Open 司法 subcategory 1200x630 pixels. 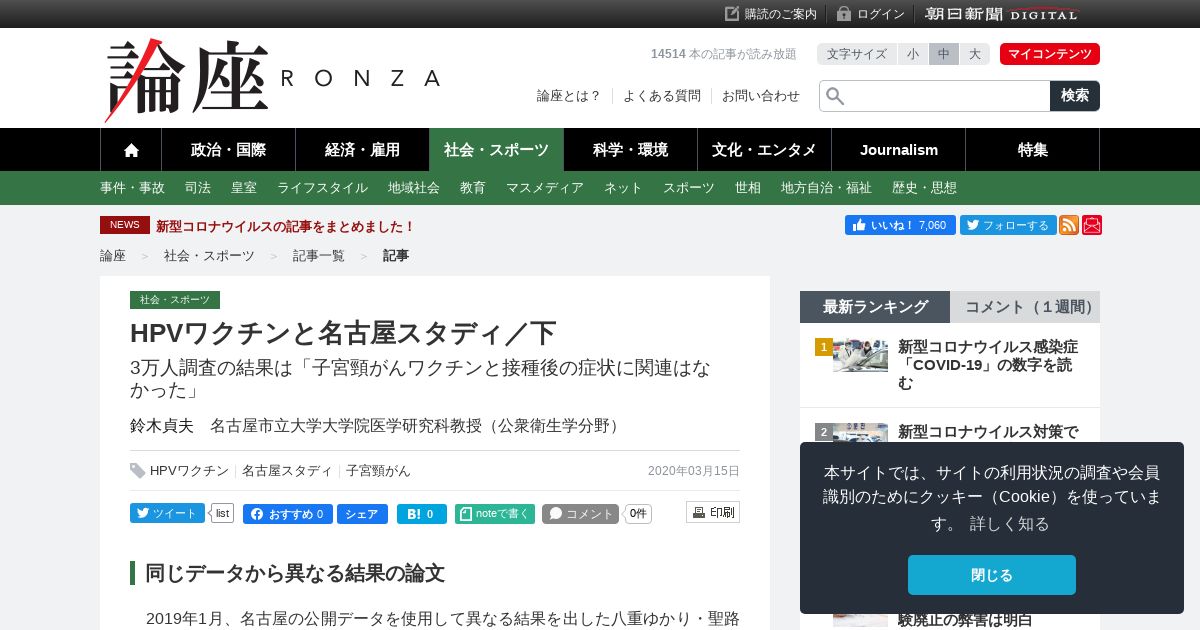(198, 188)
